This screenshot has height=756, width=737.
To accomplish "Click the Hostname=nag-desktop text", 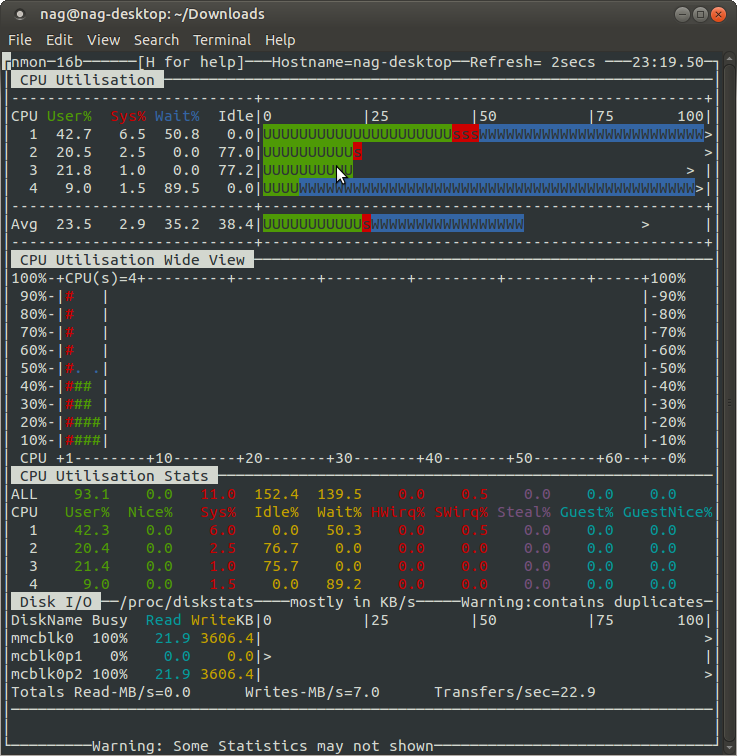I will click(362, 62).
